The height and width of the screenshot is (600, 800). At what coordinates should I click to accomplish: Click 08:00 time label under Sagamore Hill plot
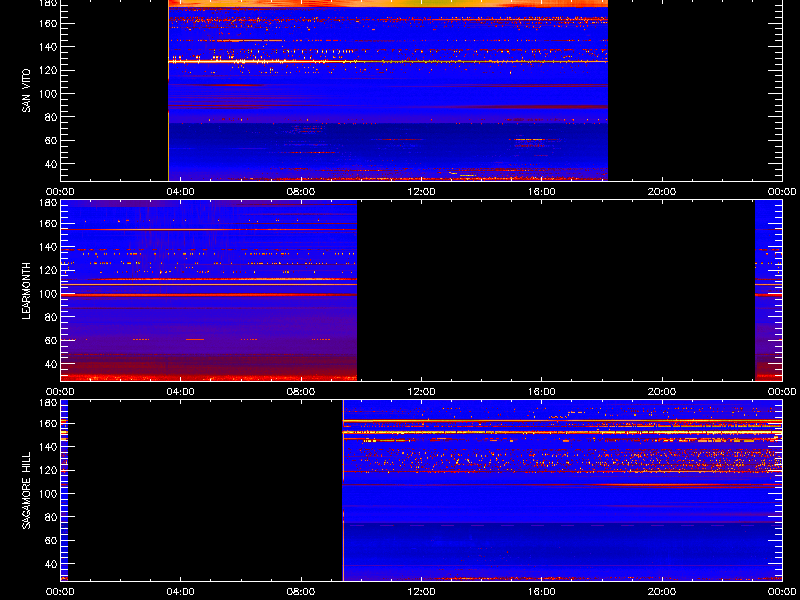pyautogui.click(x=301, y=592)
